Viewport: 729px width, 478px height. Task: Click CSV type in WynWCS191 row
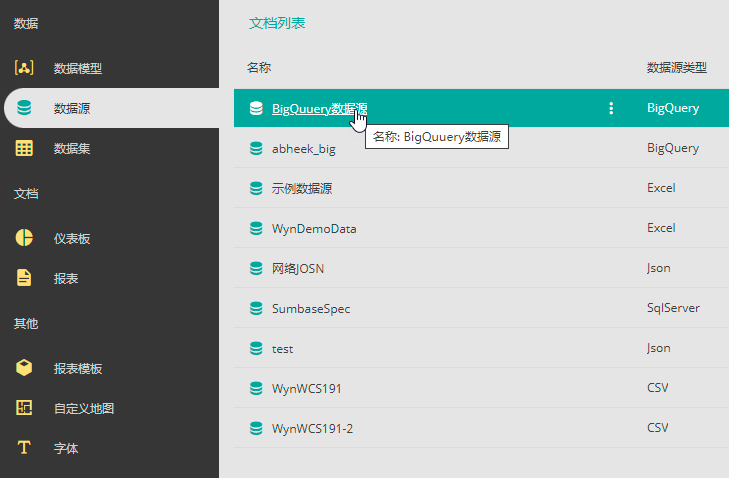[x=657, y=388]
